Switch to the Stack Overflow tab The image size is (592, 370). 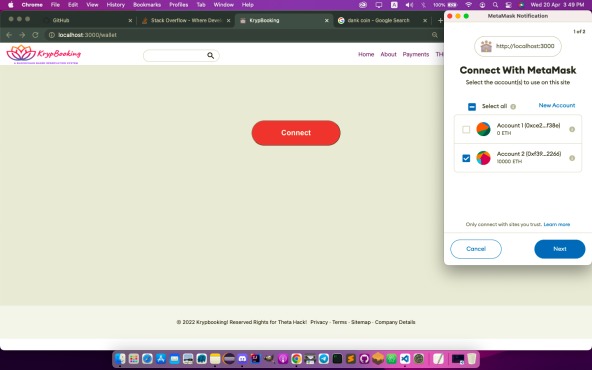click(x=186, y=20)
